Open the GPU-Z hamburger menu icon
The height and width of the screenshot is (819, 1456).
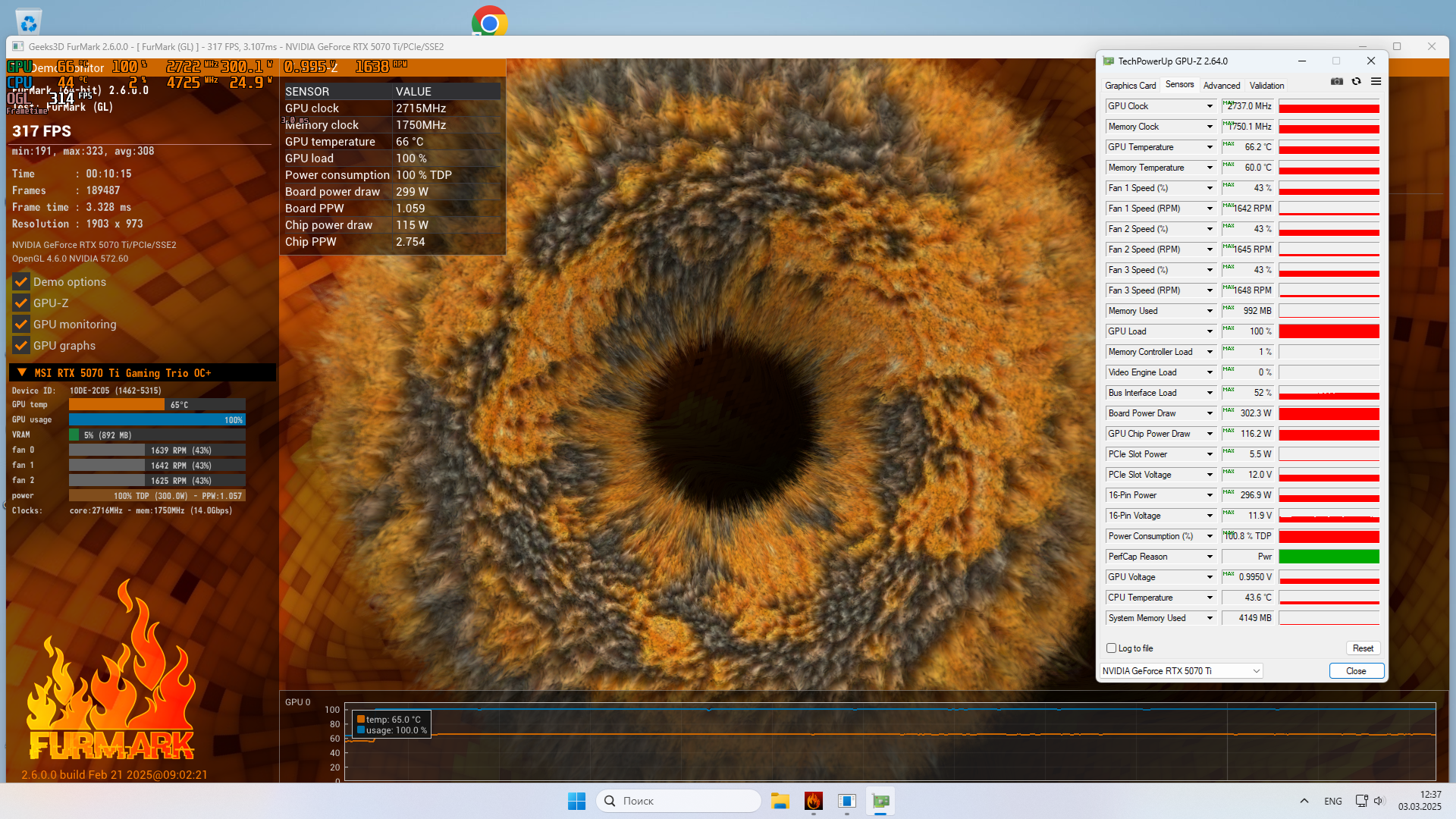1376,81
